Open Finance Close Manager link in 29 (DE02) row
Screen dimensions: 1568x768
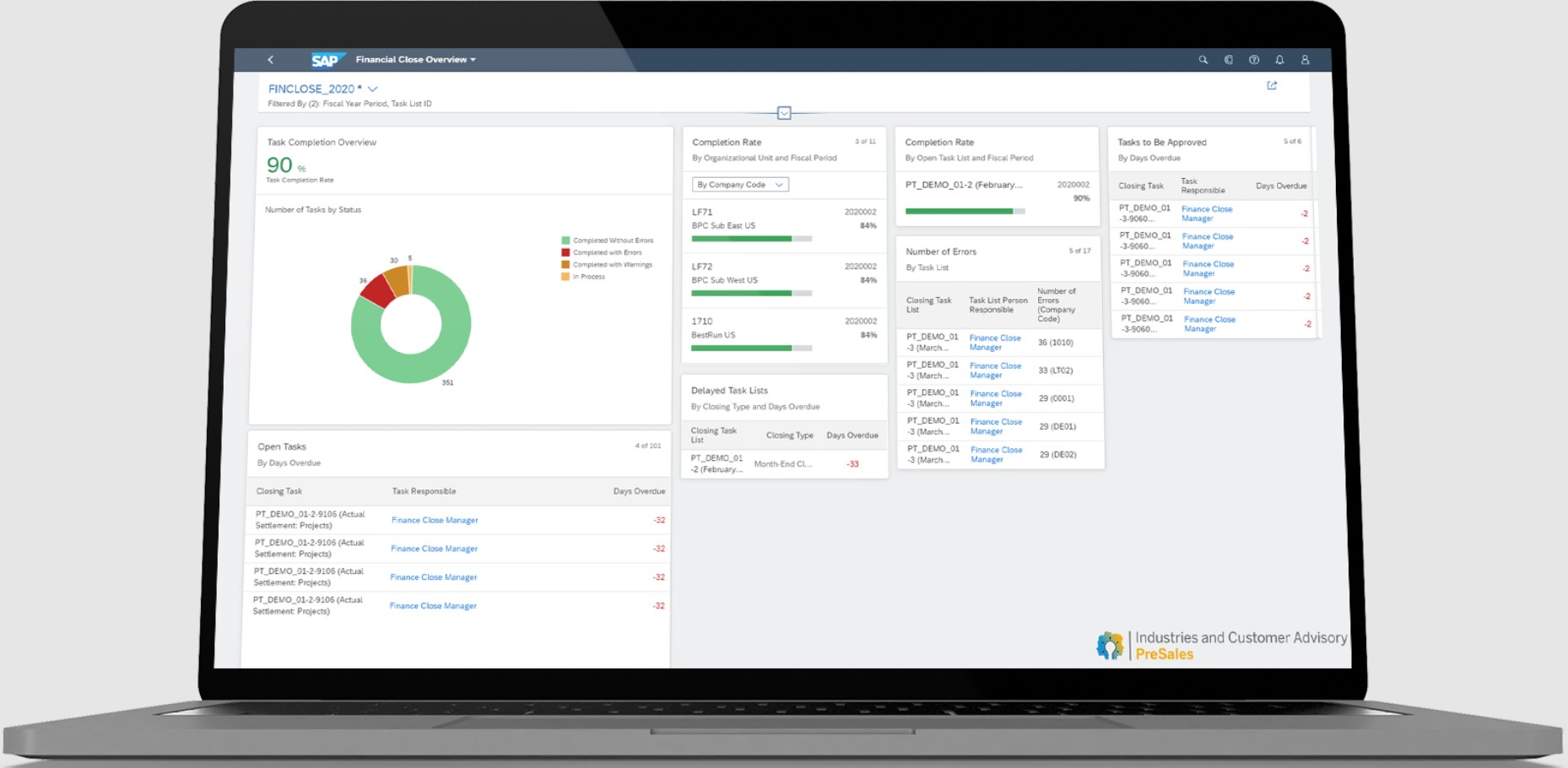click(997, 454)
